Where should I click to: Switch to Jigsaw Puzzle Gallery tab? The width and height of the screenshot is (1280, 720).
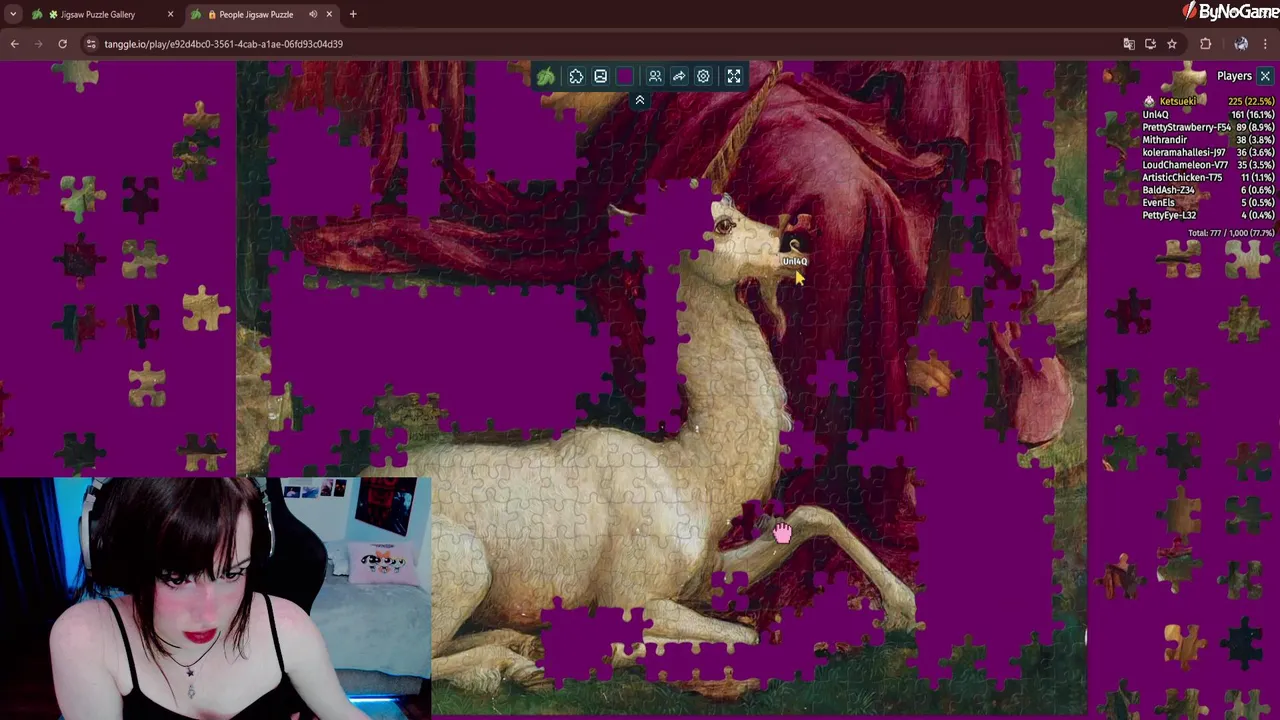(97, 14)
